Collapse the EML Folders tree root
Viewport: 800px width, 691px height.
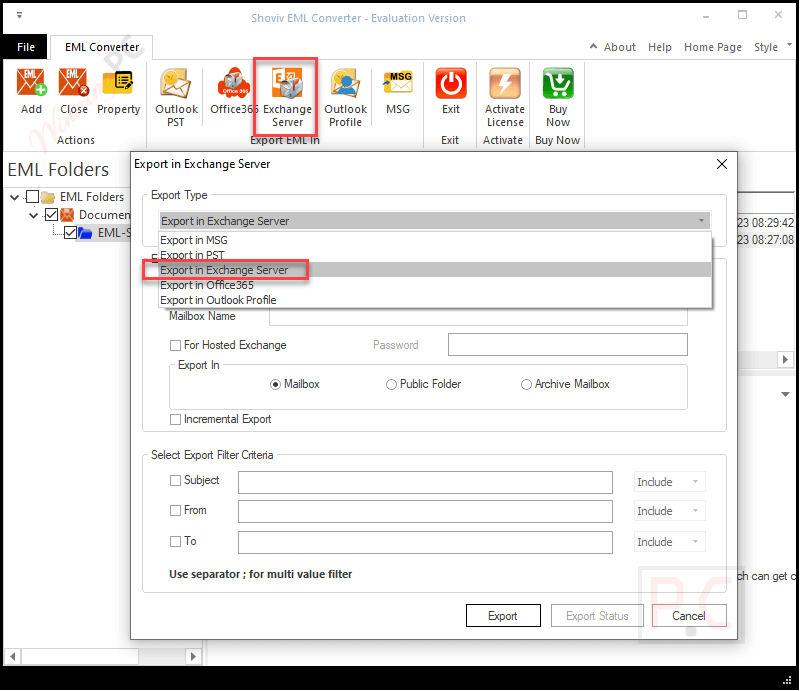[x=15, y=198]
